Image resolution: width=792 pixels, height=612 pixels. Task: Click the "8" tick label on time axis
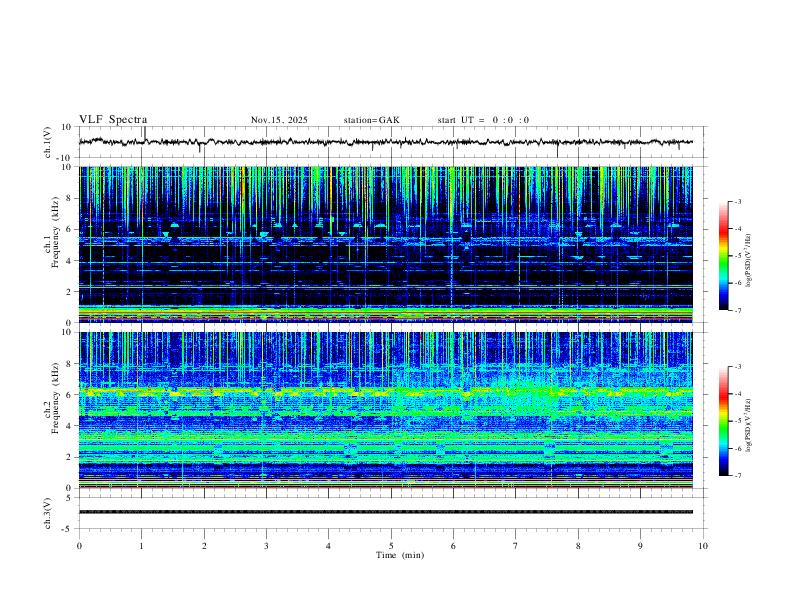578,546
